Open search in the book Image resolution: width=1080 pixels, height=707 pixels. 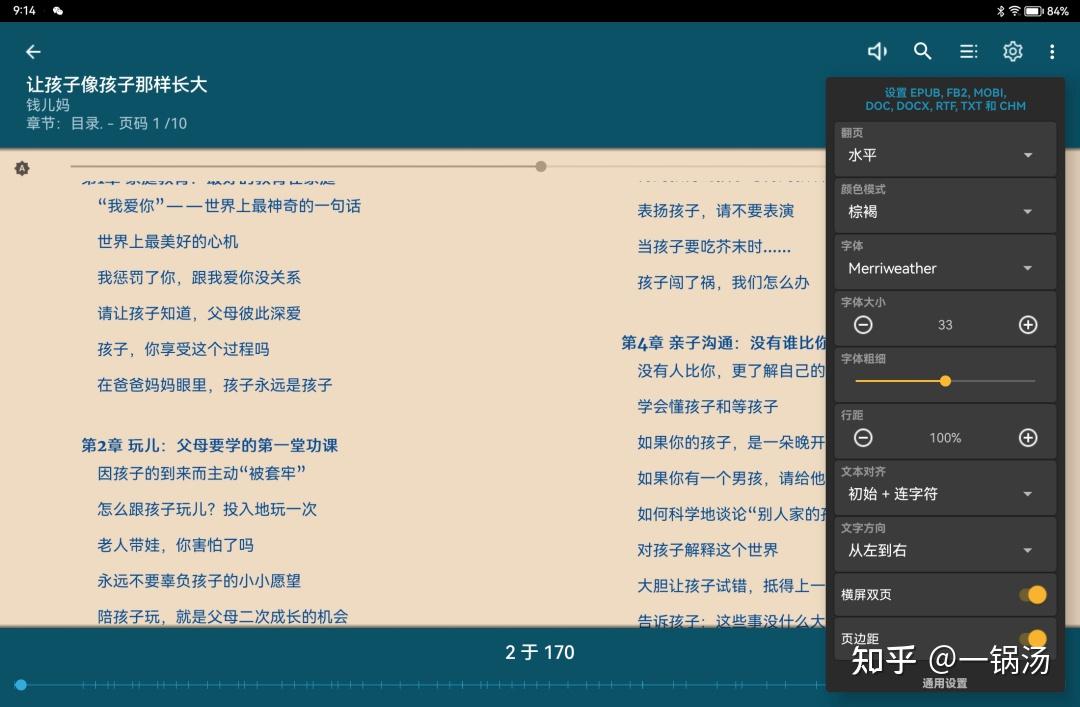point(922,51)
